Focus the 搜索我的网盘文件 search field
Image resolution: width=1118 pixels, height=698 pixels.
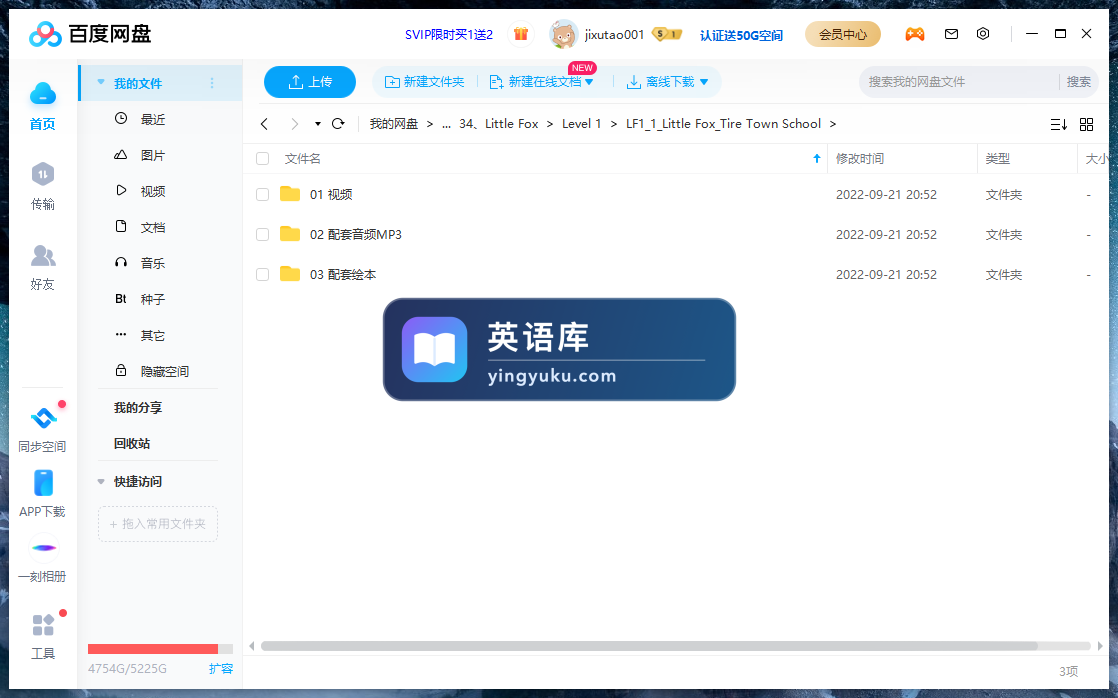pyautogui.click(x=959, y=82)
